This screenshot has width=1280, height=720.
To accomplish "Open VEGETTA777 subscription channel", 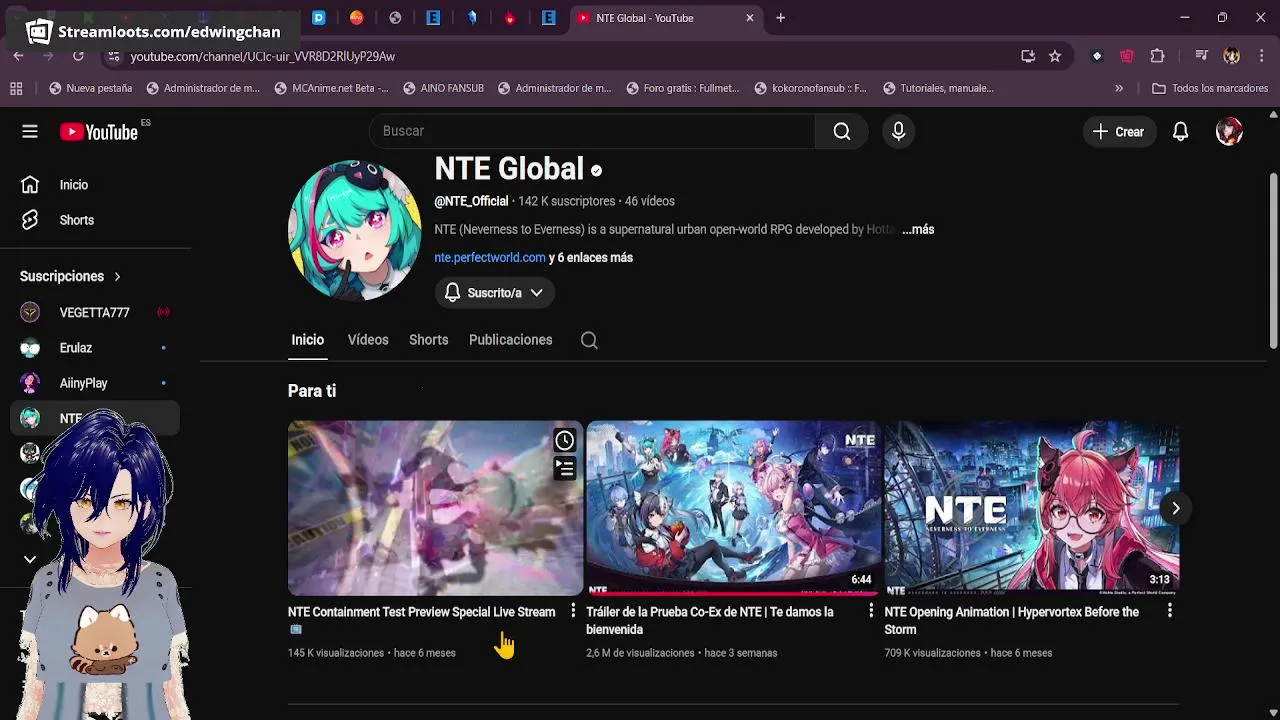I will [95, 312].
